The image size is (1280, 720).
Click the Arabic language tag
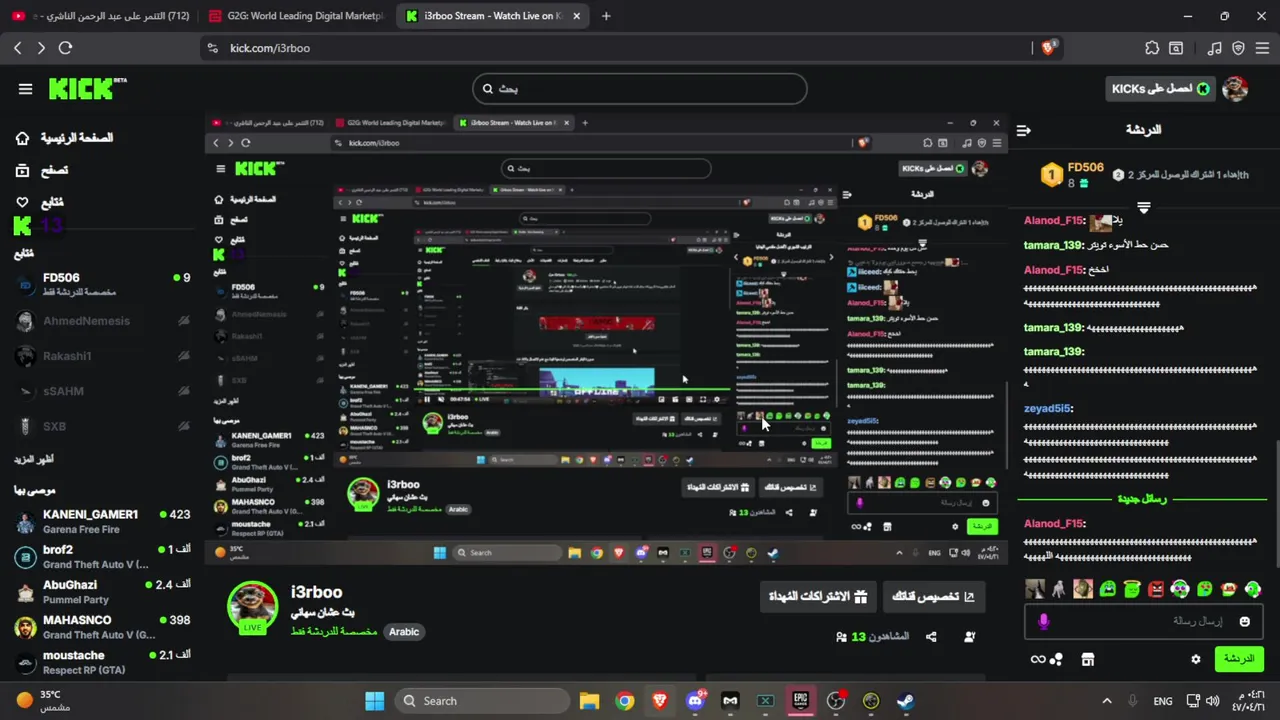pos(404,632)
